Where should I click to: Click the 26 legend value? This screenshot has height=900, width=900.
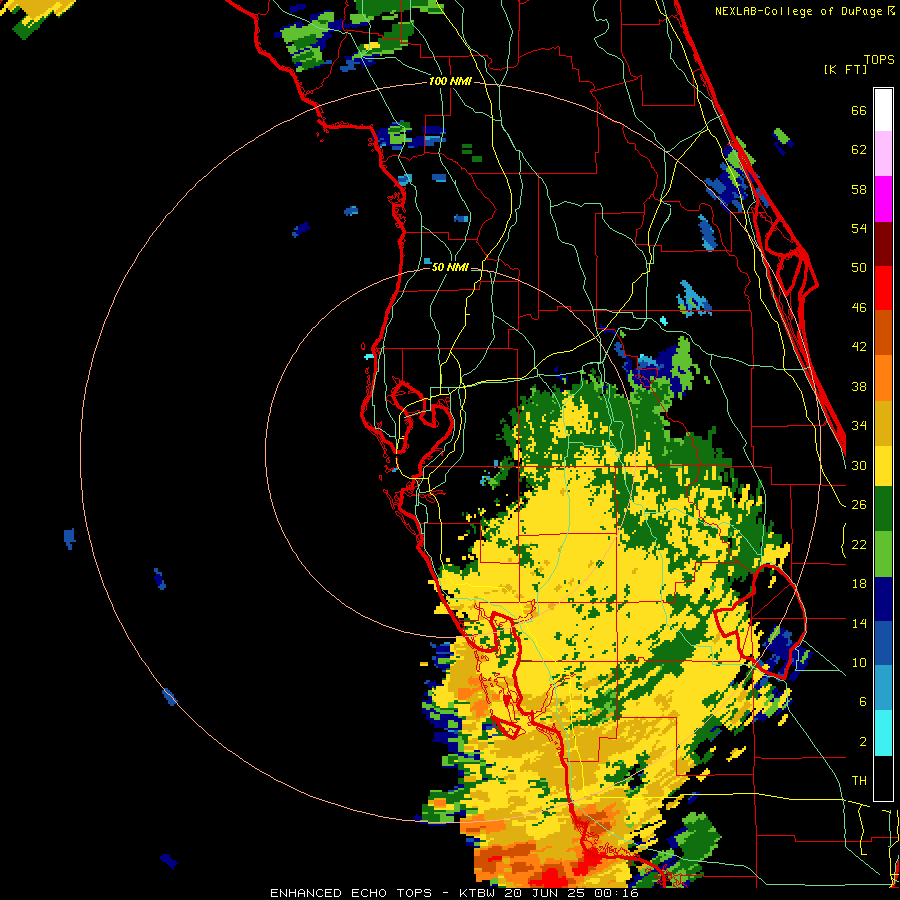tap(859, 505)
